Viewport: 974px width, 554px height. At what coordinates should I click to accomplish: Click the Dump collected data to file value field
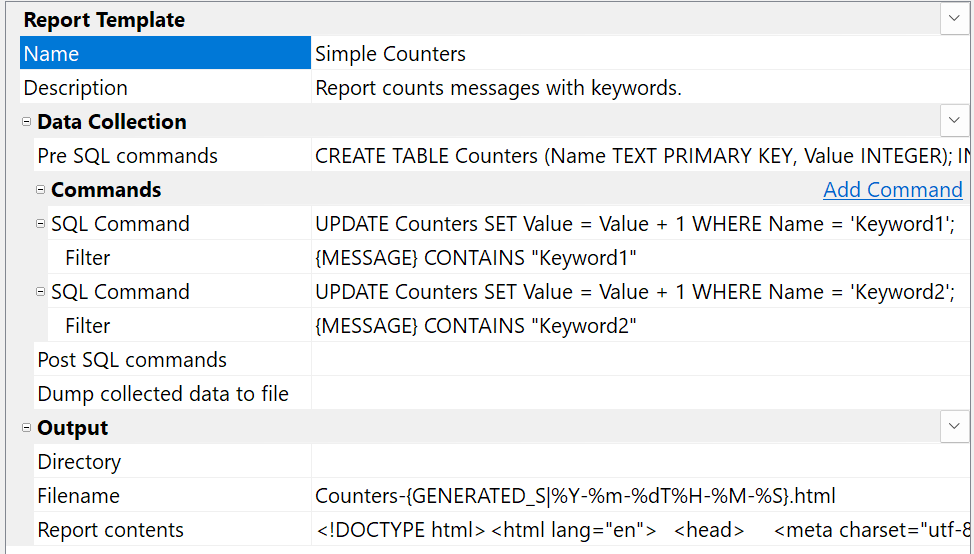pyautogui.click(x=640, y=394)
